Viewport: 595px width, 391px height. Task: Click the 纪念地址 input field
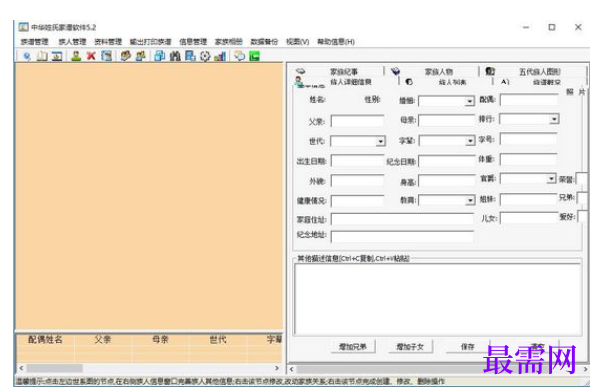click(403, 236)
